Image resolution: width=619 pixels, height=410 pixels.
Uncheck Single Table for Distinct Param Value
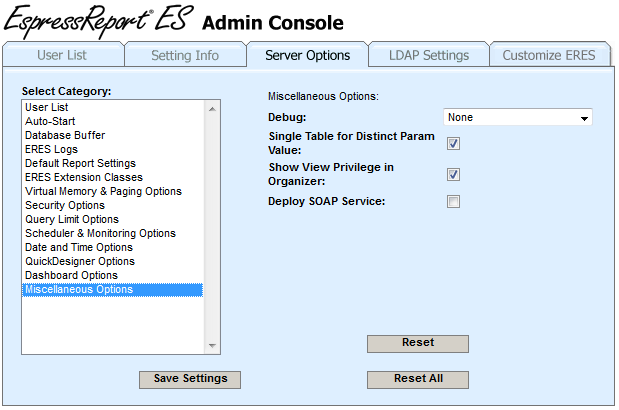(453, 143)
